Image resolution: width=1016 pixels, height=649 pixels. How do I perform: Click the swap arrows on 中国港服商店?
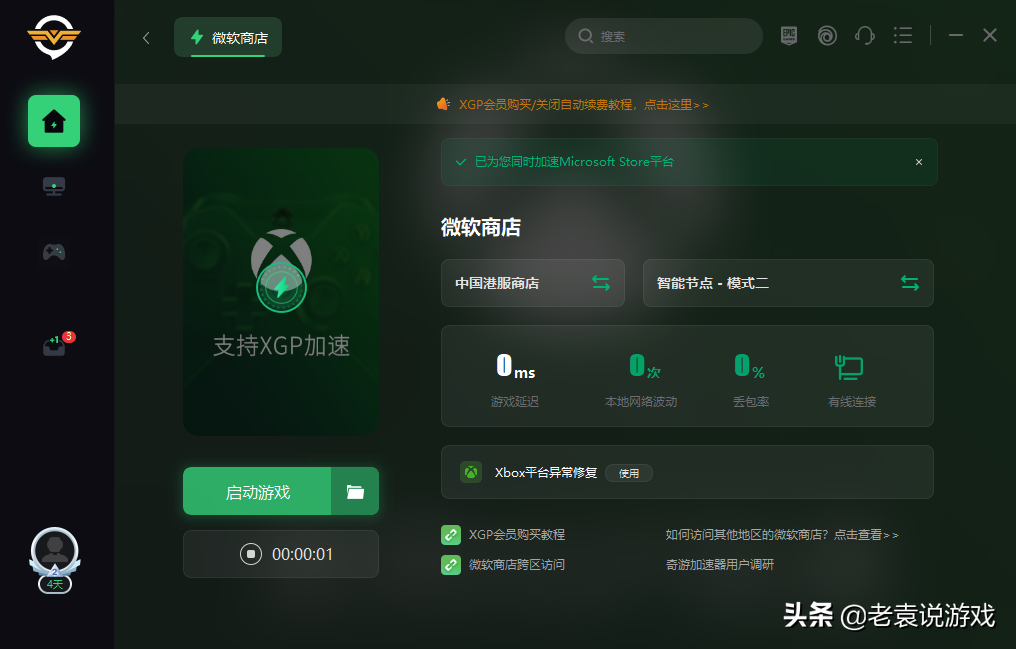pos(601,283)
